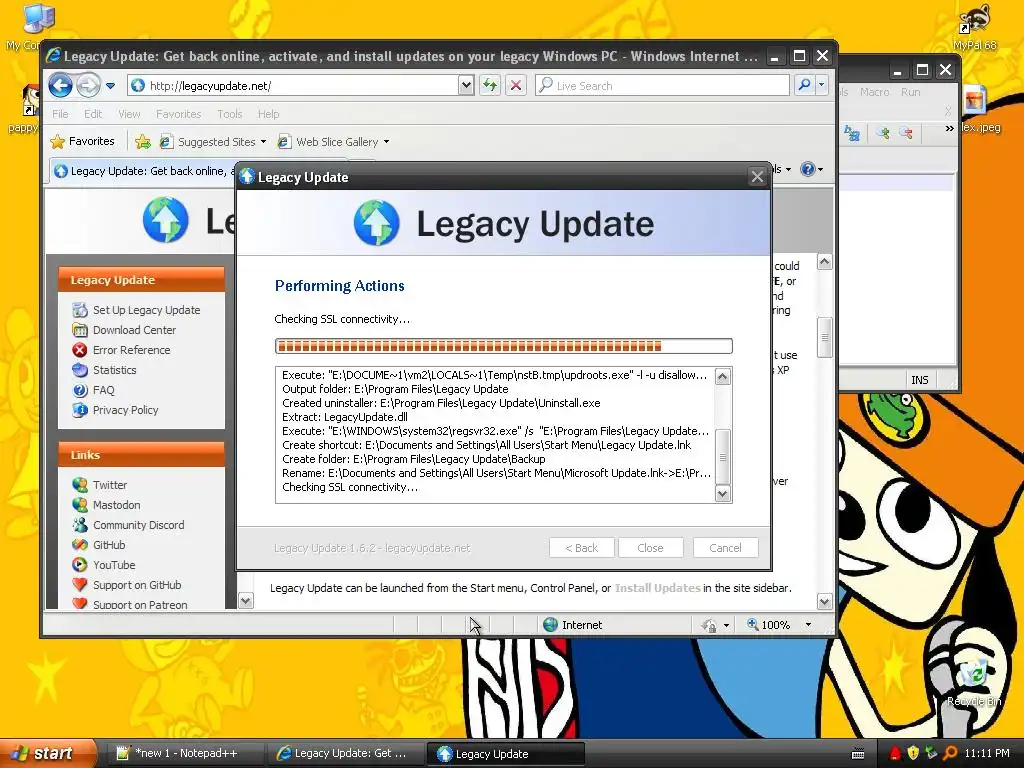
Task: Open the GitHub link in sidebar
Action: (109, 545)
